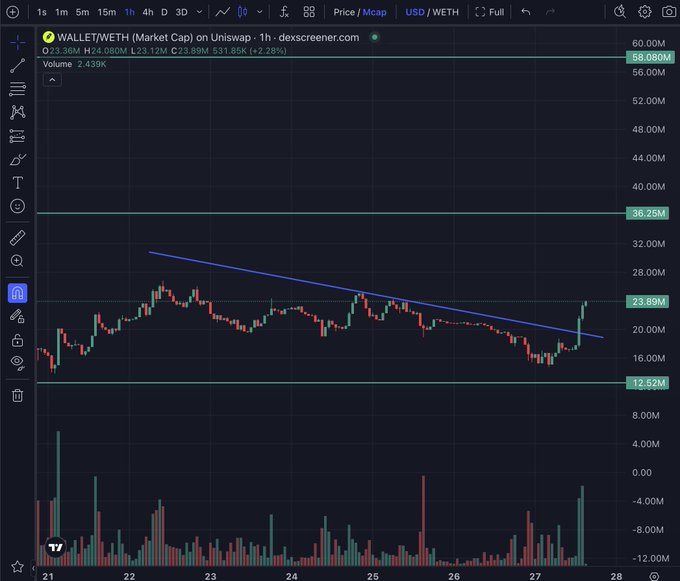Viewport: 680px width, 581px height.
Task: Activate the zoom in tool
Action: click(x=17, y=261)
